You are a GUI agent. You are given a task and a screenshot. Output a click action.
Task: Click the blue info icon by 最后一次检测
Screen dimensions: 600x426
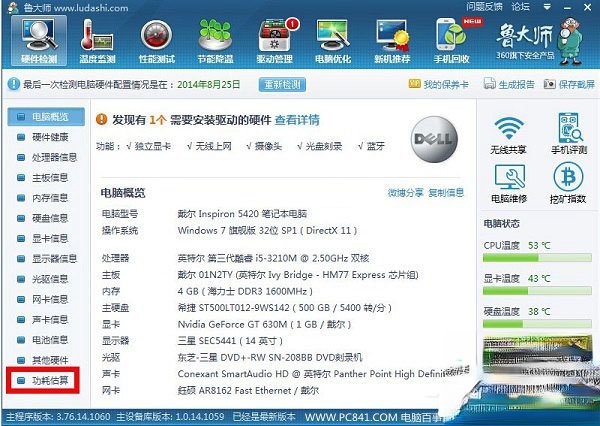click(x=13, y=84)
